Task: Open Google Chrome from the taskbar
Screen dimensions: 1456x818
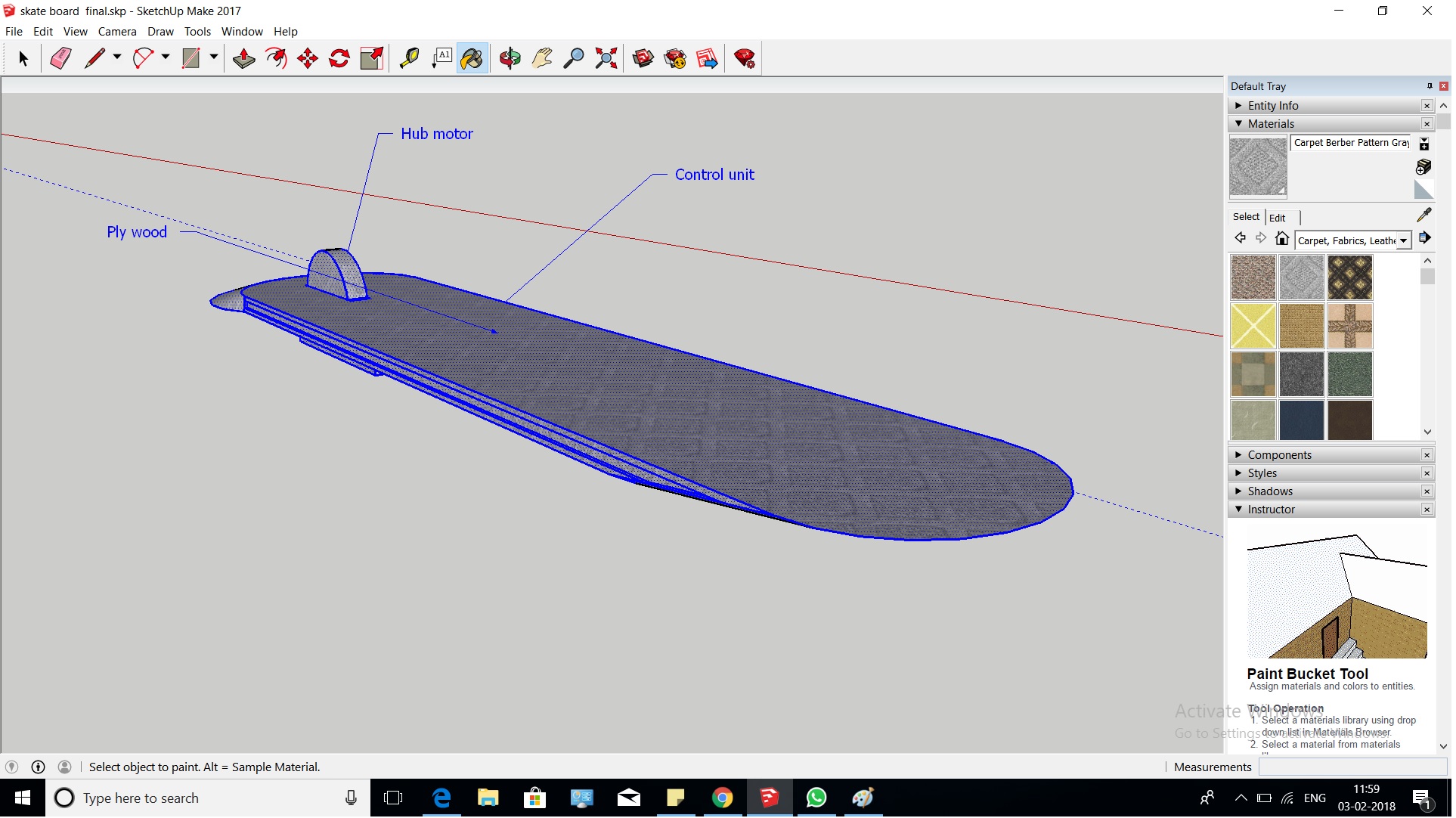Action: point(723,798)
